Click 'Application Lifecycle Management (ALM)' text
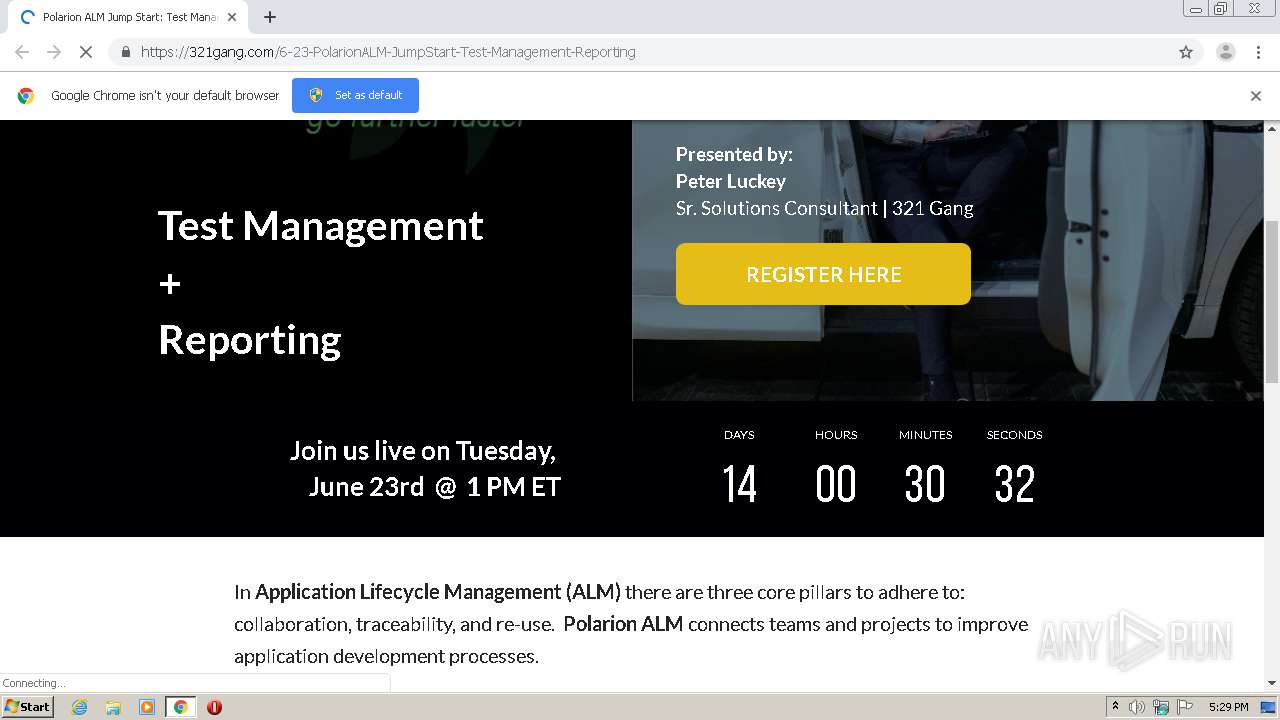 438,592
